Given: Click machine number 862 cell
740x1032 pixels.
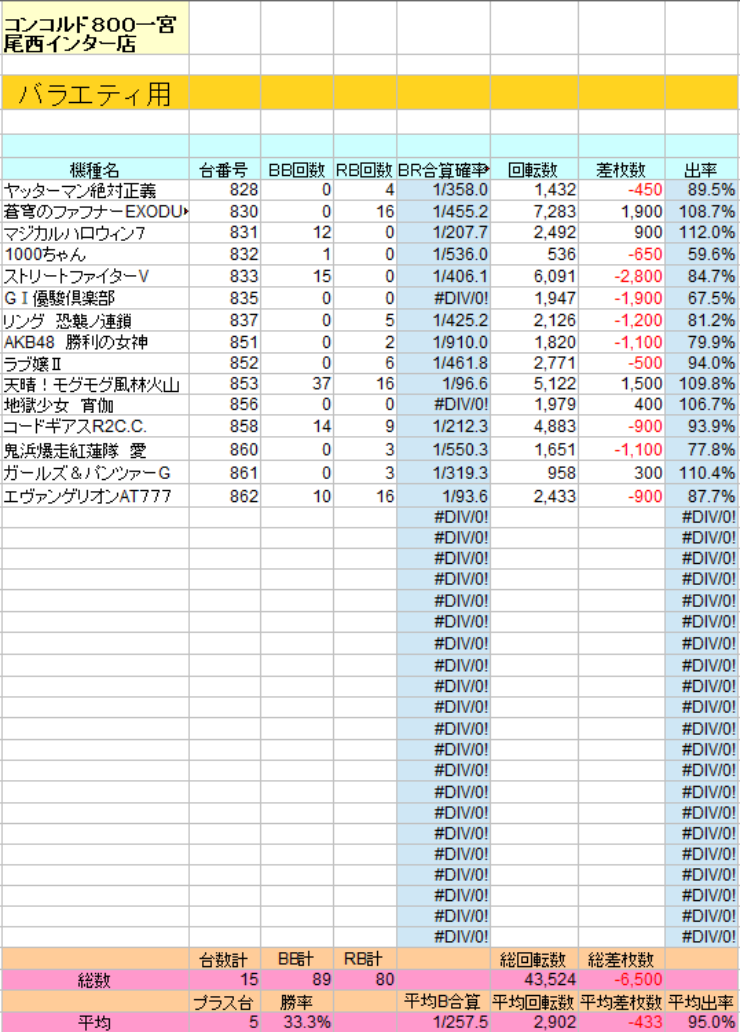Looking at the screenshot, I should pos(225,496).
